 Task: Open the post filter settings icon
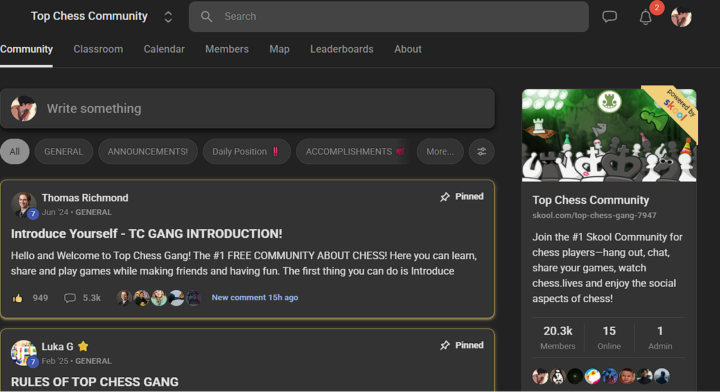[481, 151]
